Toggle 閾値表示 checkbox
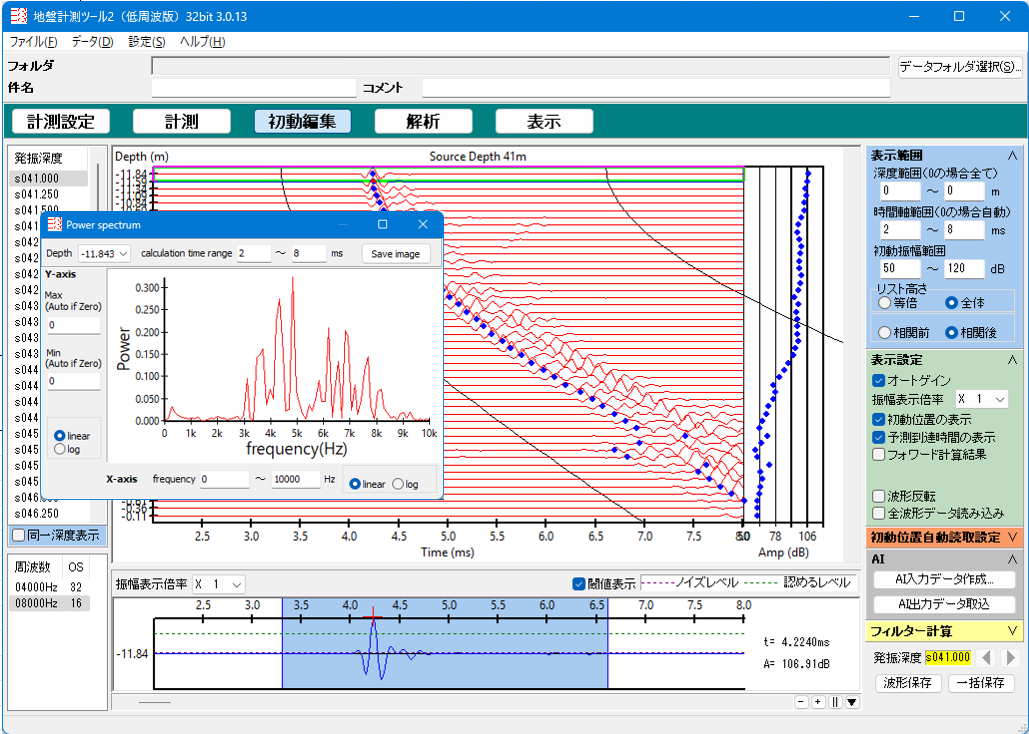 (x=578, y=584)
